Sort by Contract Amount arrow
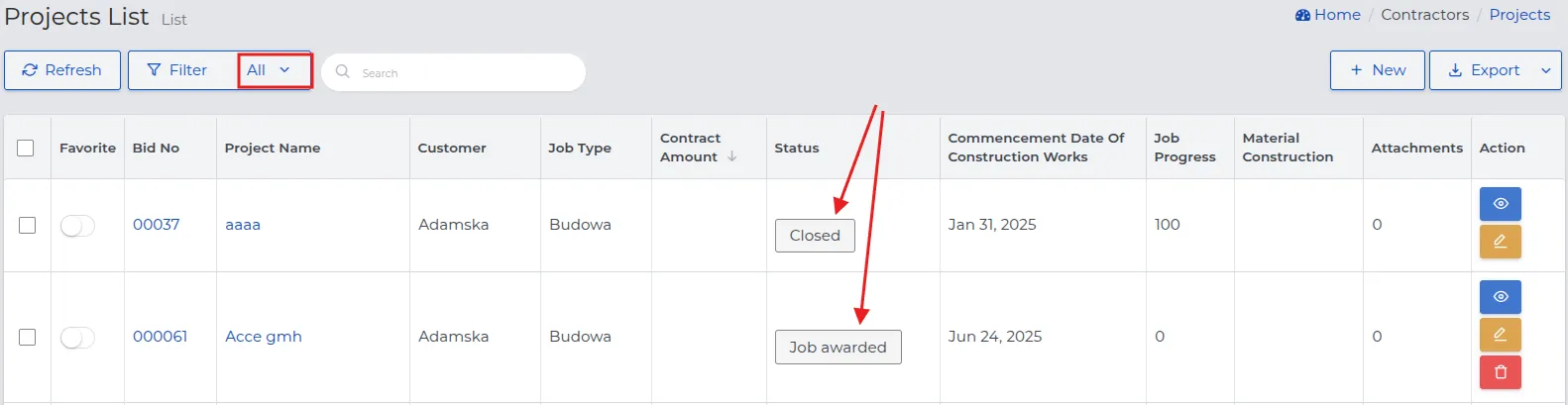The image size is (1568, 405). [x=731, y=156]
